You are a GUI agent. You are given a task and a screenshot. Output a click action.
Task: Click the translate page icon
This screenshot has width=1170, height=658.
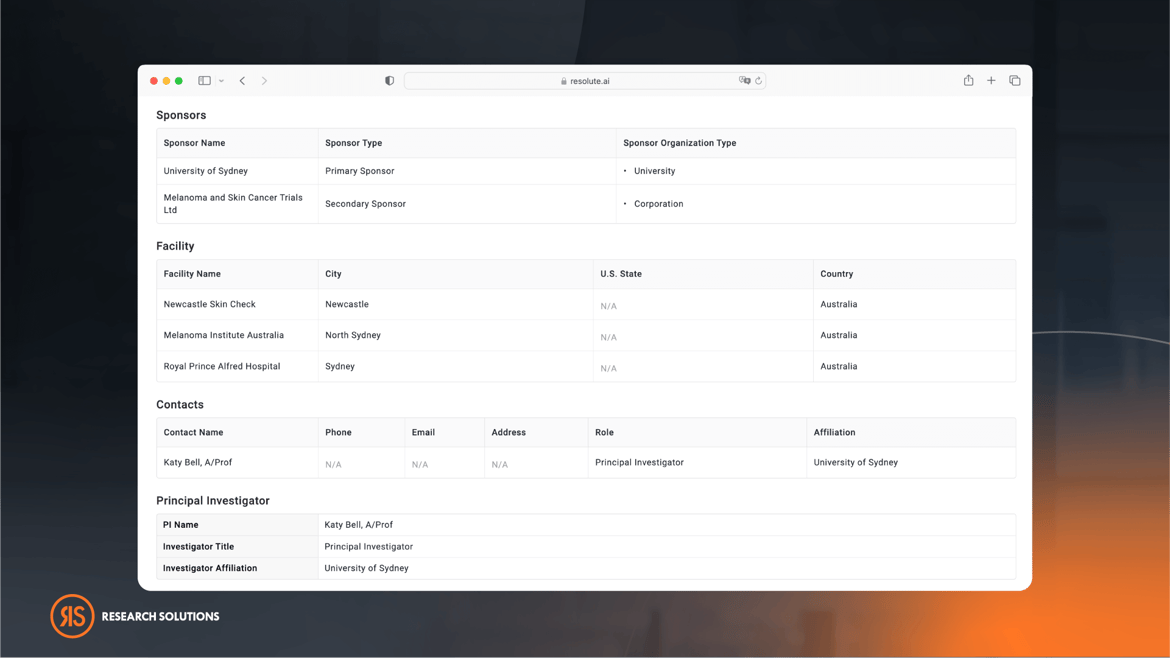point(744,81)
